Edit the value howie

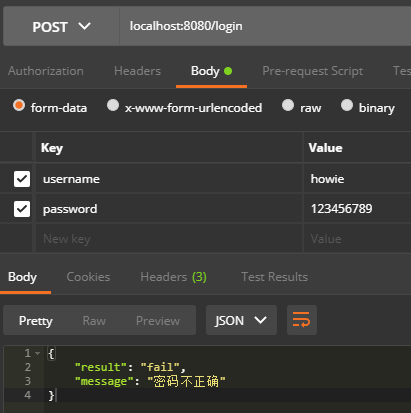tap(357, 179)
